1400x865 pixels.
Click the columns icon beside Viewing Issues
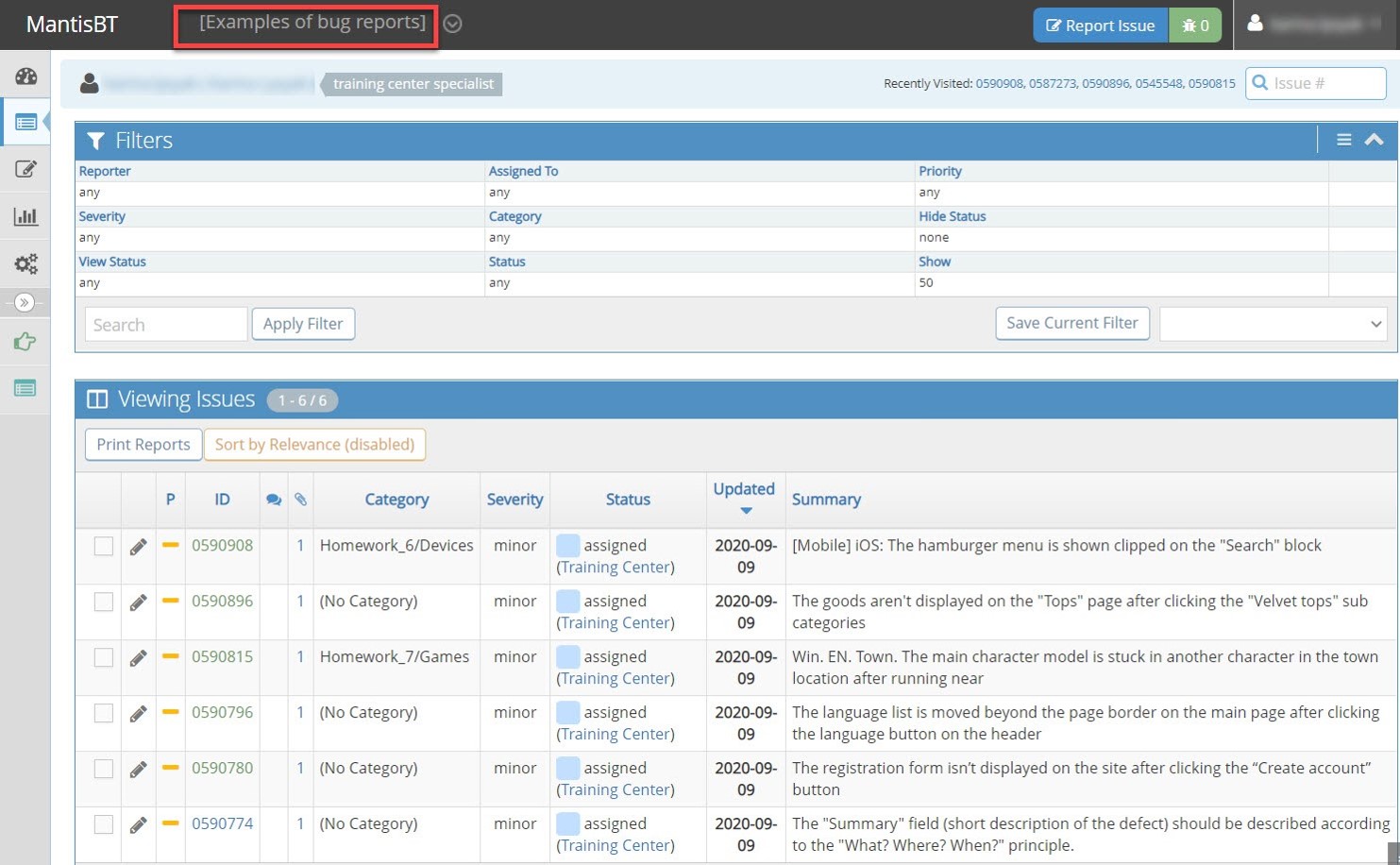[97, 399]
